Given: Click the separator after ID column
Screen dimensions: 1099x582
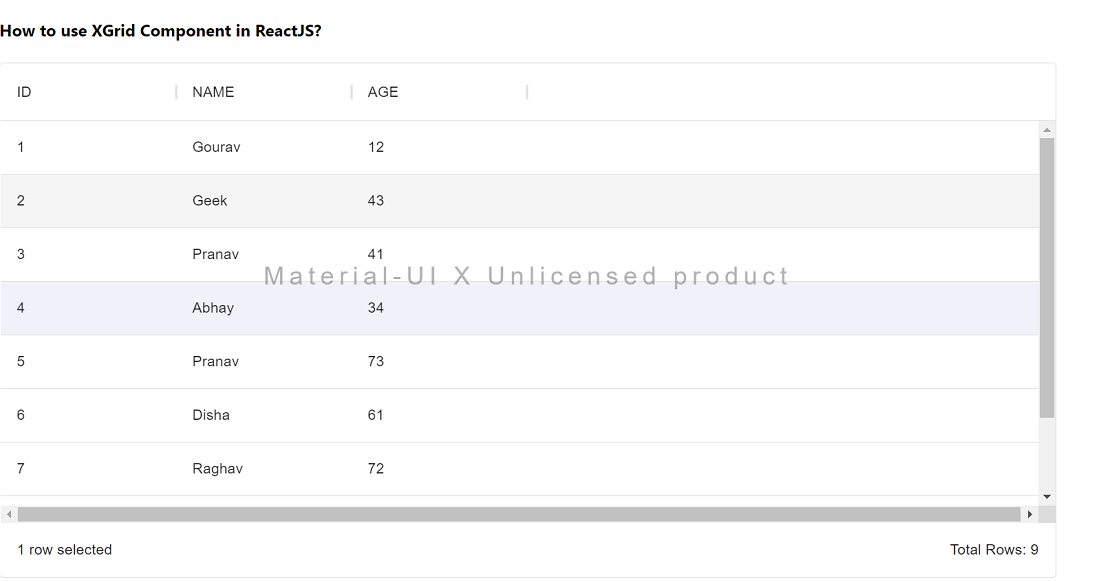Looking at the screenshot, I should click(176, 92).
